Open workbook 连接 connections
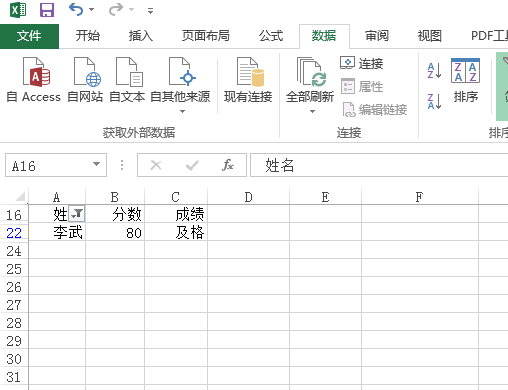Viewport: 508px width, 390px height. click(362, 63)
